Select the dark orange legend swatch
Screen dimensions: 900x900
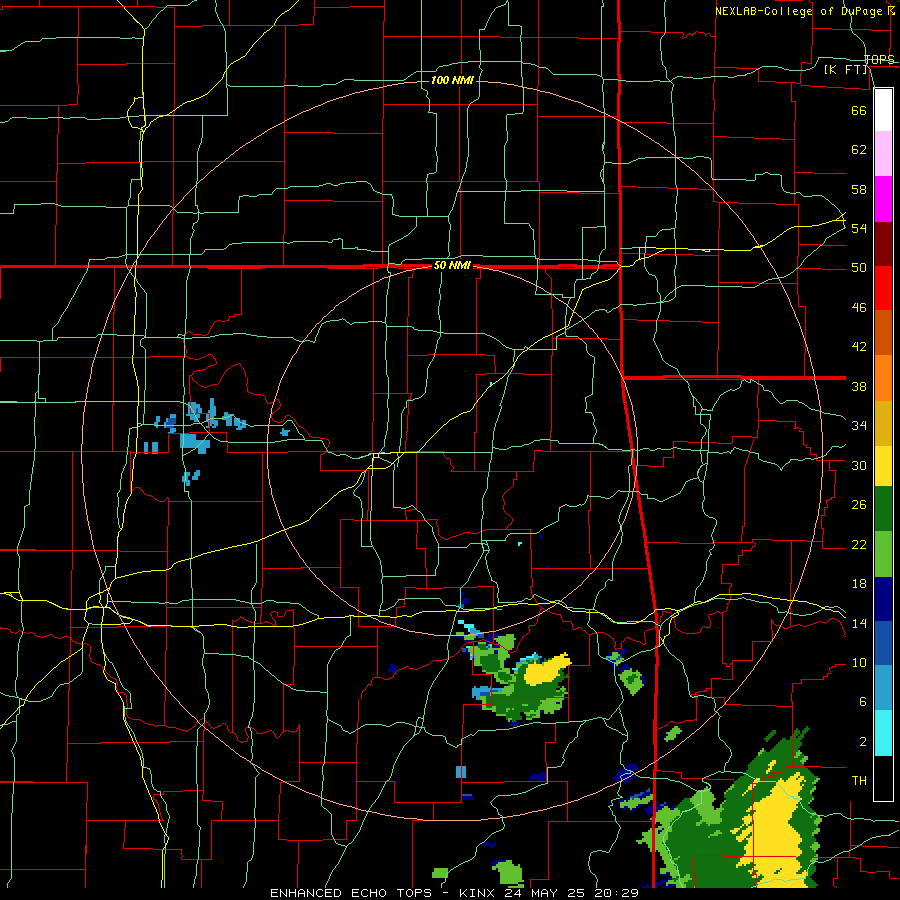[x=883, y=332]
